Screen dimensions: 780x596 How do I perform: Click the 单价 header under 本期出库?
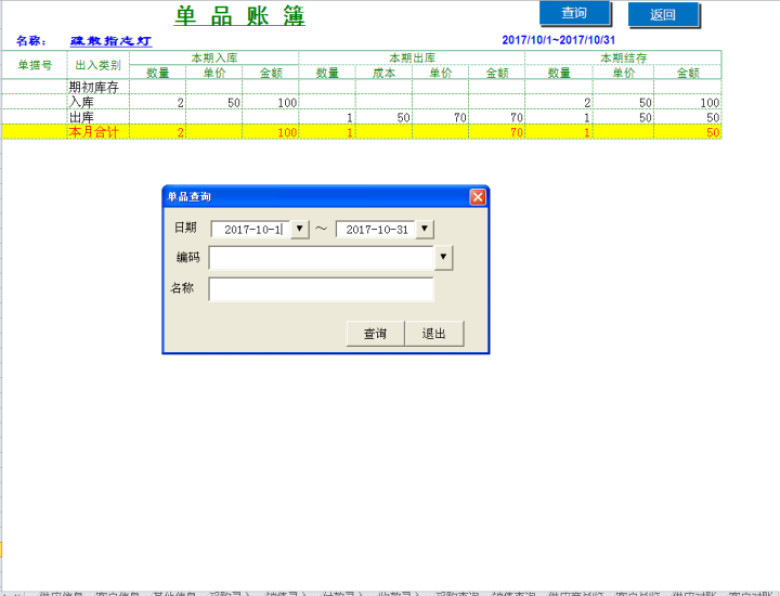pyautogui.click(x=441, y=73)
